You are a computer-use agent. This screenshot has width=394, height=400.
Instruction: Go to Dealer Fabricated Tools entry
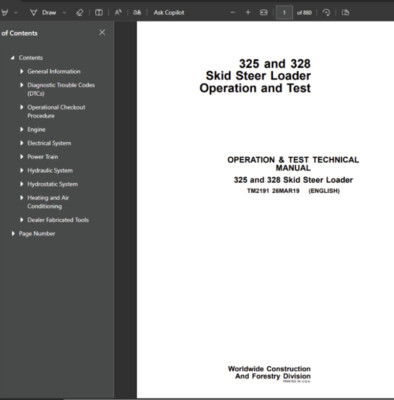pos(58,220)
